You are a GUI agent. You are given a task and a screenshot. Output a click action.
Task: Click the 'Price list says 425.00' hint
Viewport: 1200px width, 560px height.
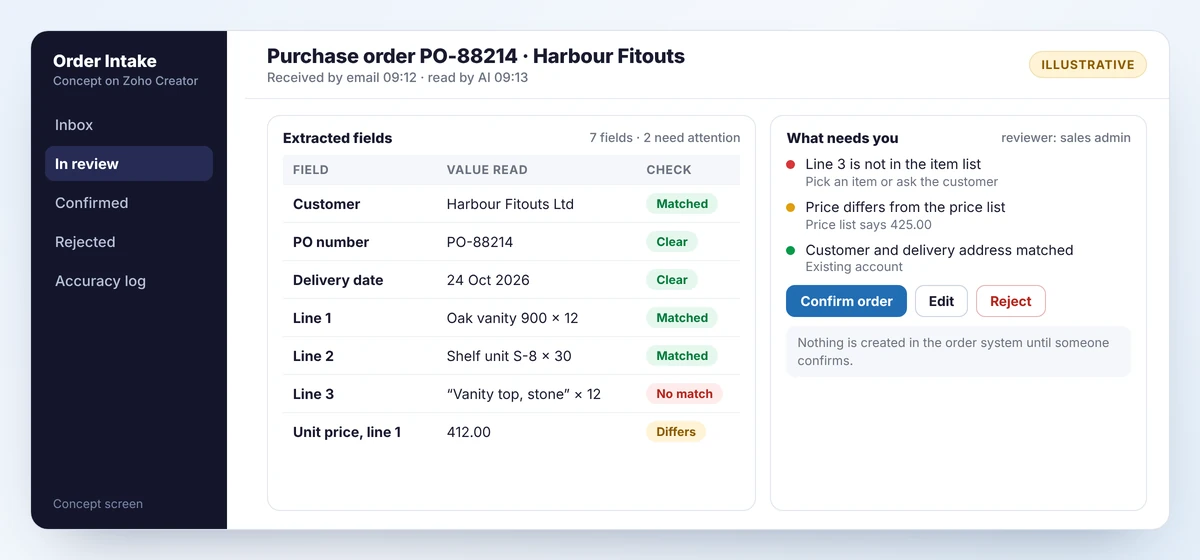(868, 225)
